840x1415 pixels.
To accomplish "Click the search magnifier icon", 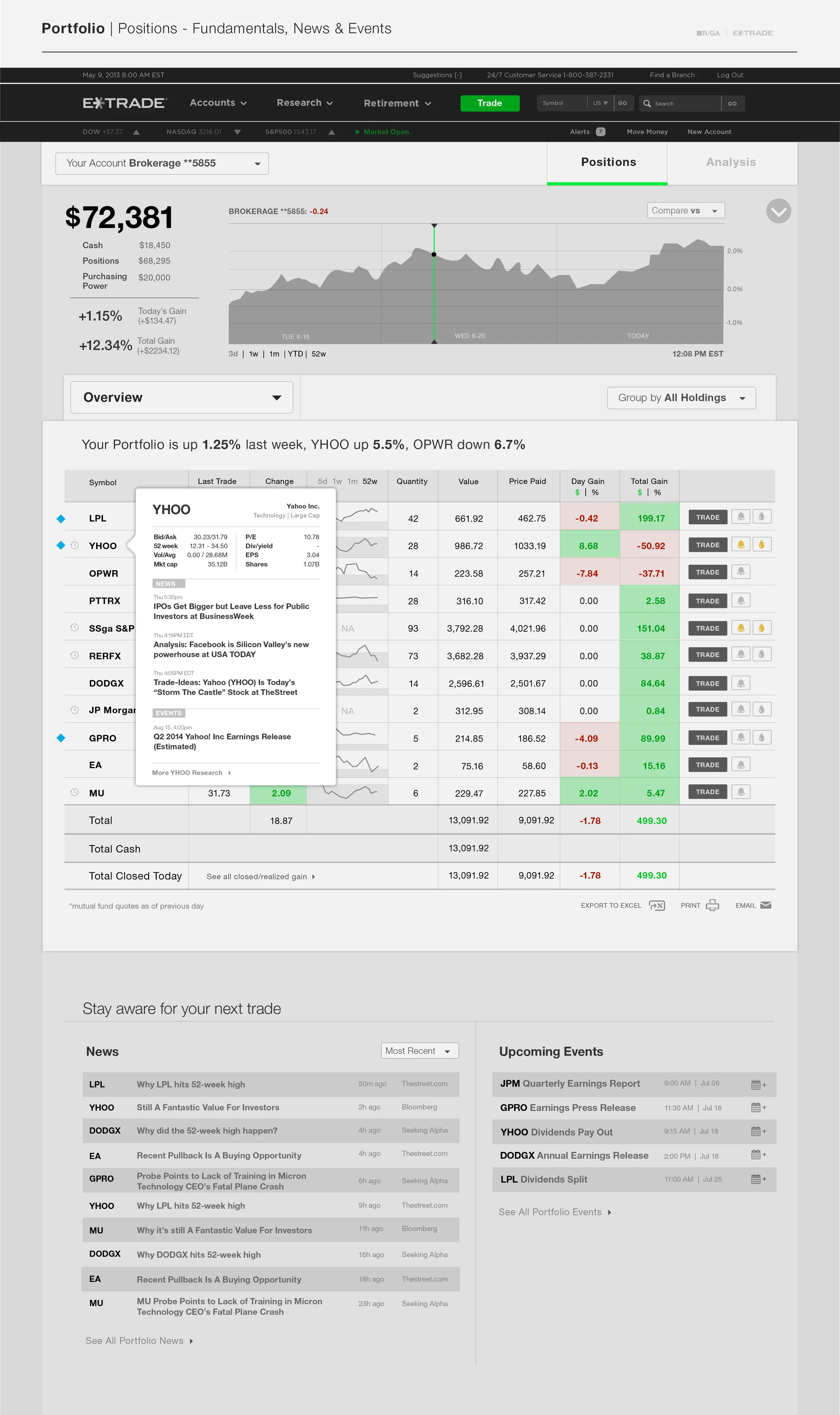I will click(647, 103).
